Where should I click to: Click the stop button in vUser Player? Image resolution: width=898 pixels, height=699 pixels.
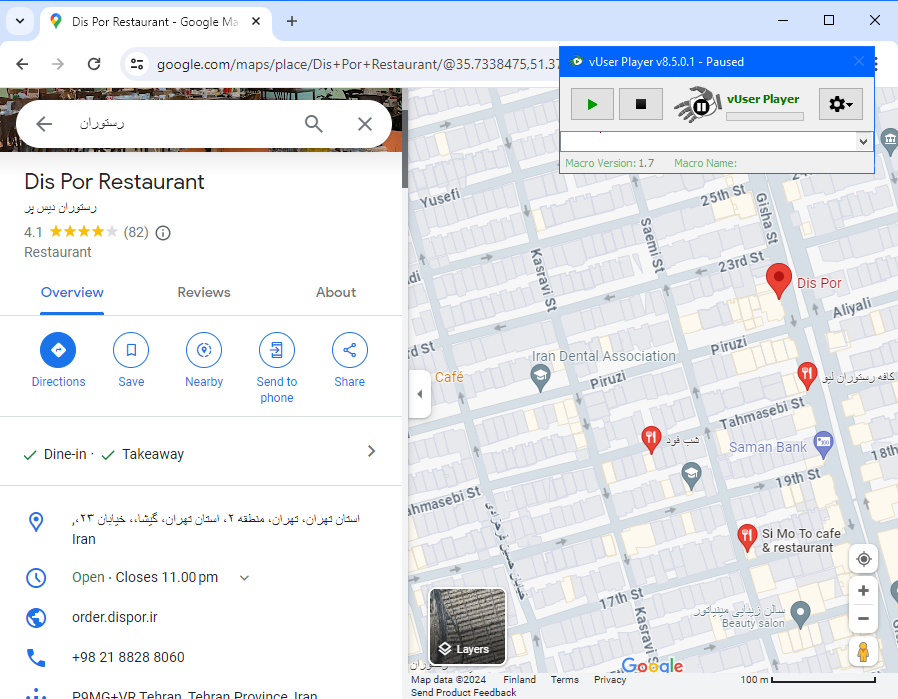pos(641,104)
